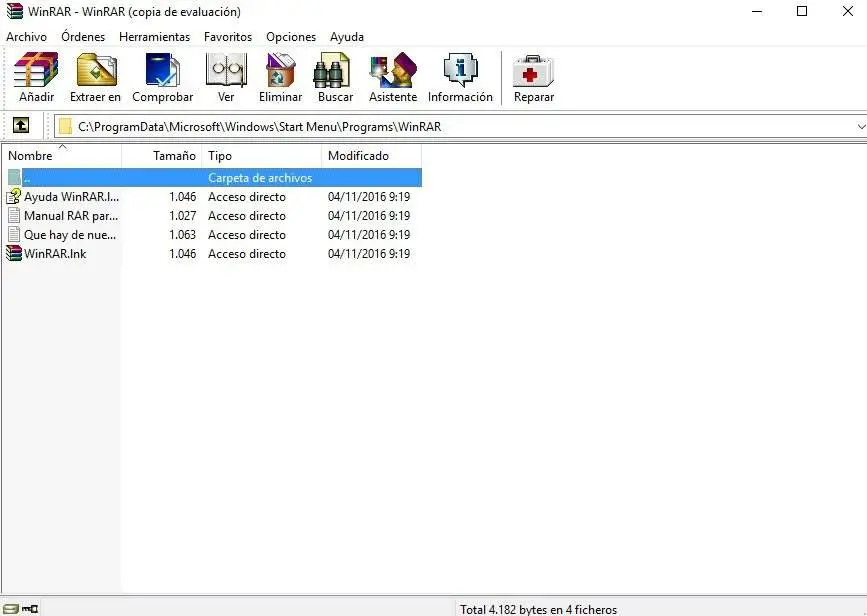Screen dimensions: 867x616
Task: Open the Ver viewer icon
Action: [226, 70]
